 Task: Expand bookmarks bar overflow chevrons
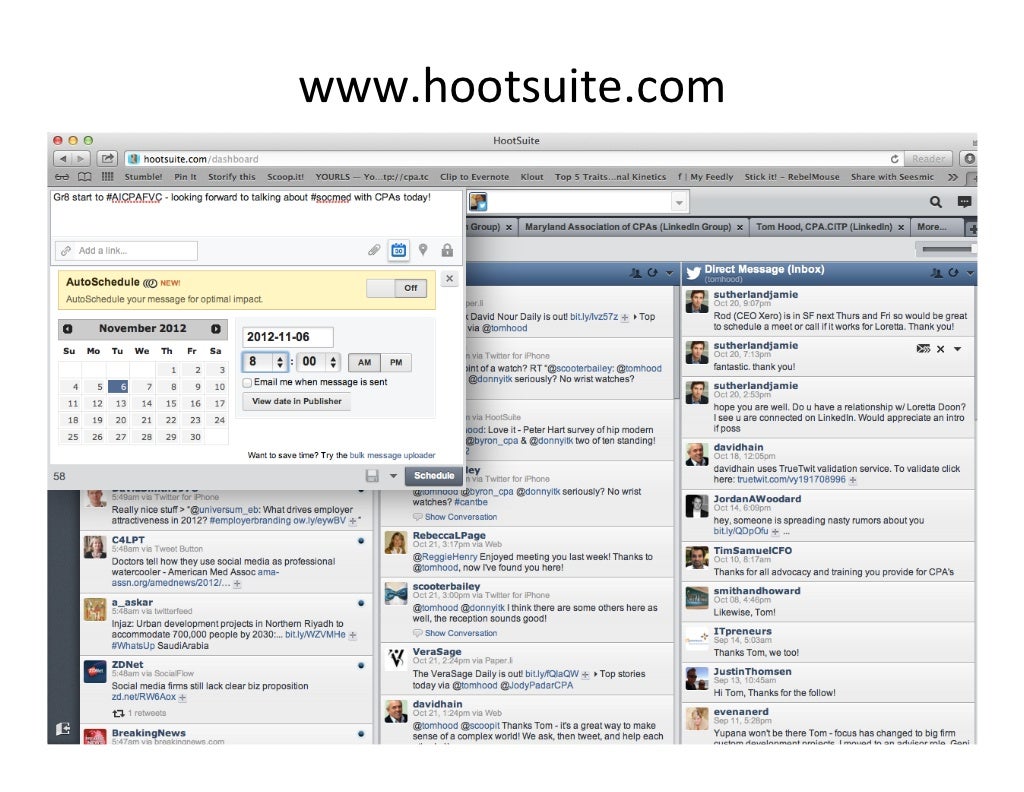click(x=953, y=177)
